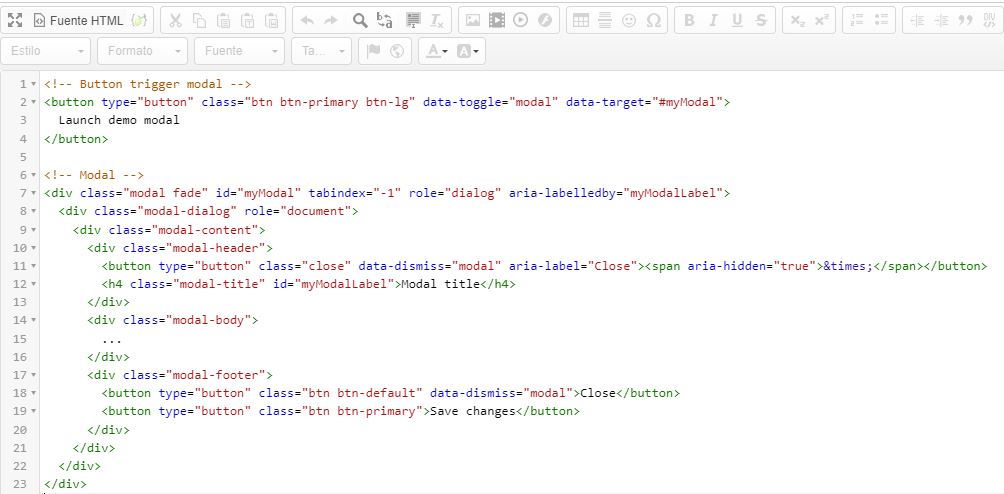Open the Fuente font dropdown
This screenshot has height=494, width=1004.
pos(238,51)
